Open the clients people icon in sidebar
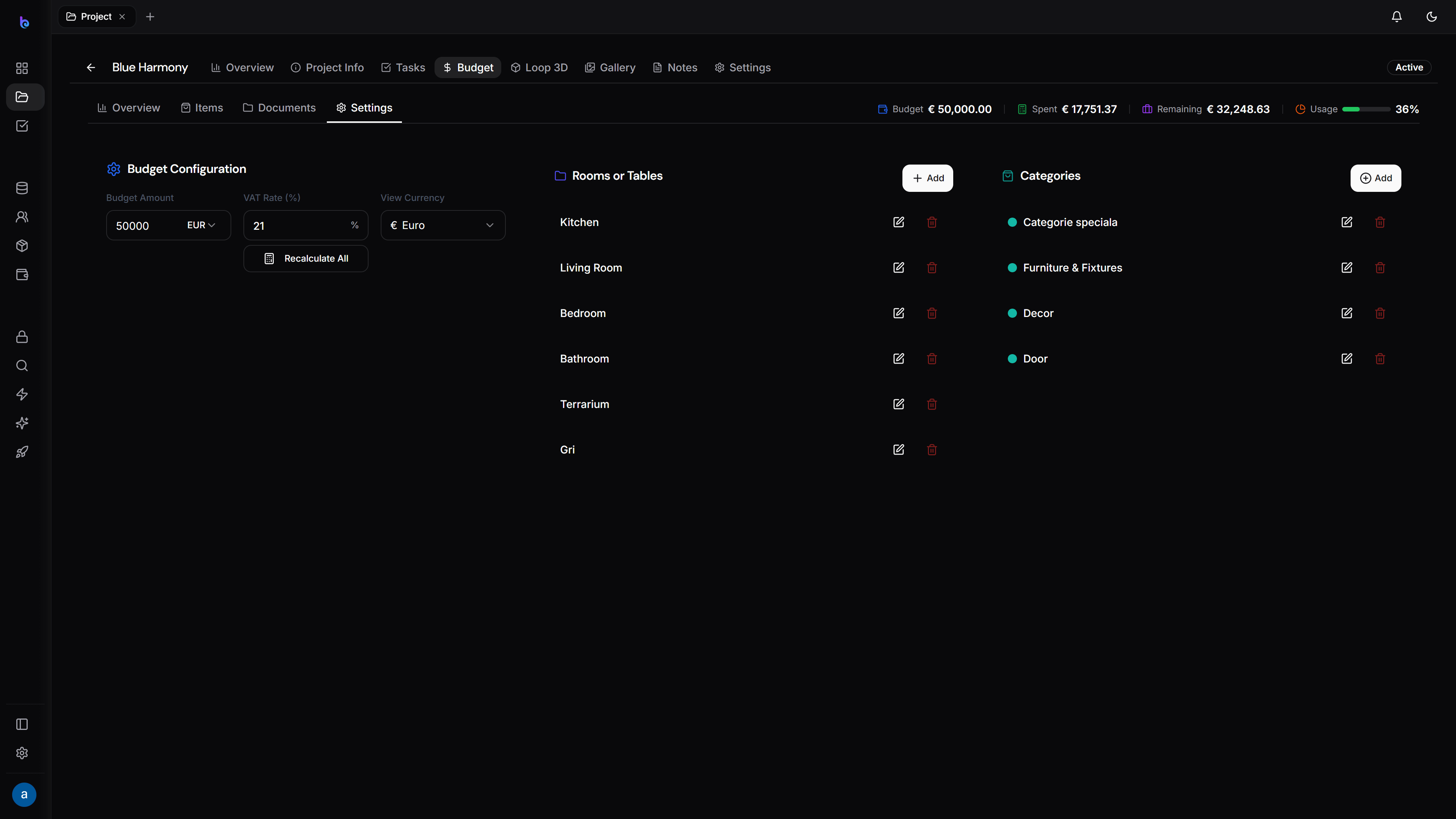 (x=22, y=217)
